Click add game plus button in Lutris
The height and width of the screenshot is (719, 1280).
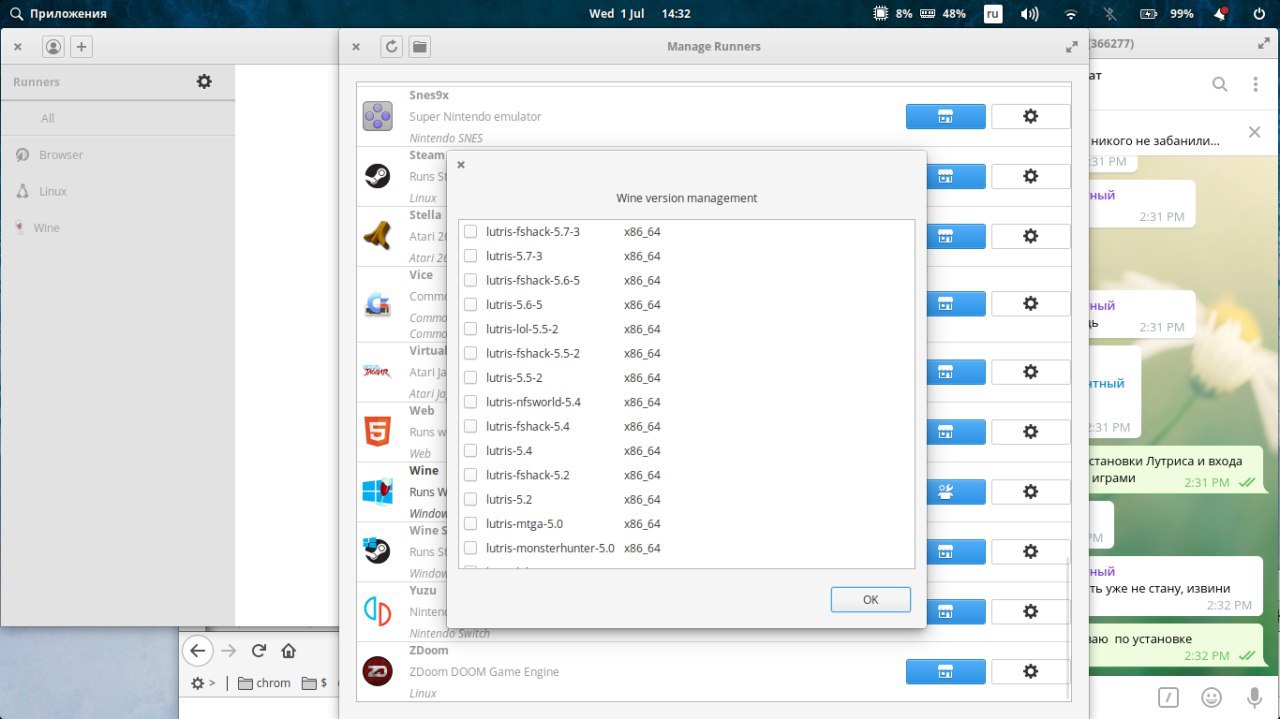click(x=82, y=46)
